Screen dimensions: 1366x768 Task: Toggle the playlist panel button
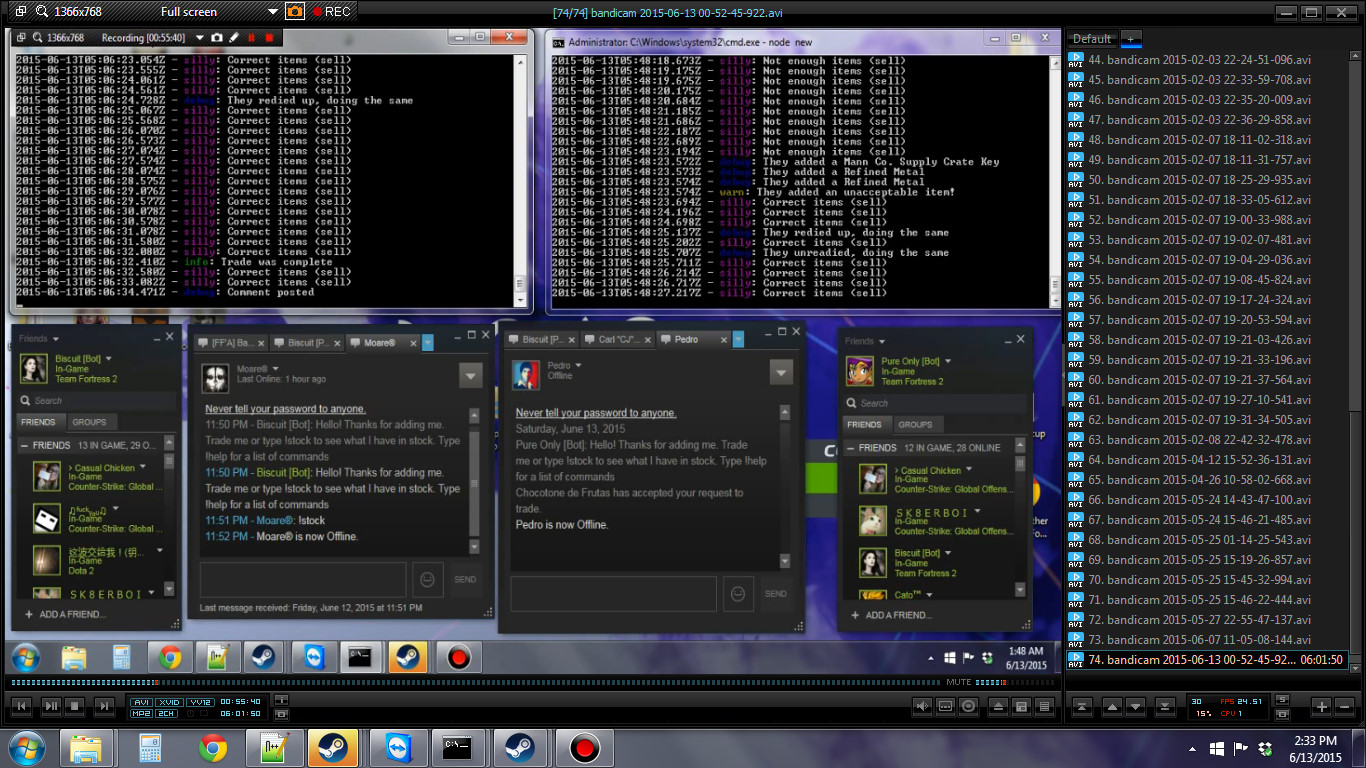pos(1045,707)
